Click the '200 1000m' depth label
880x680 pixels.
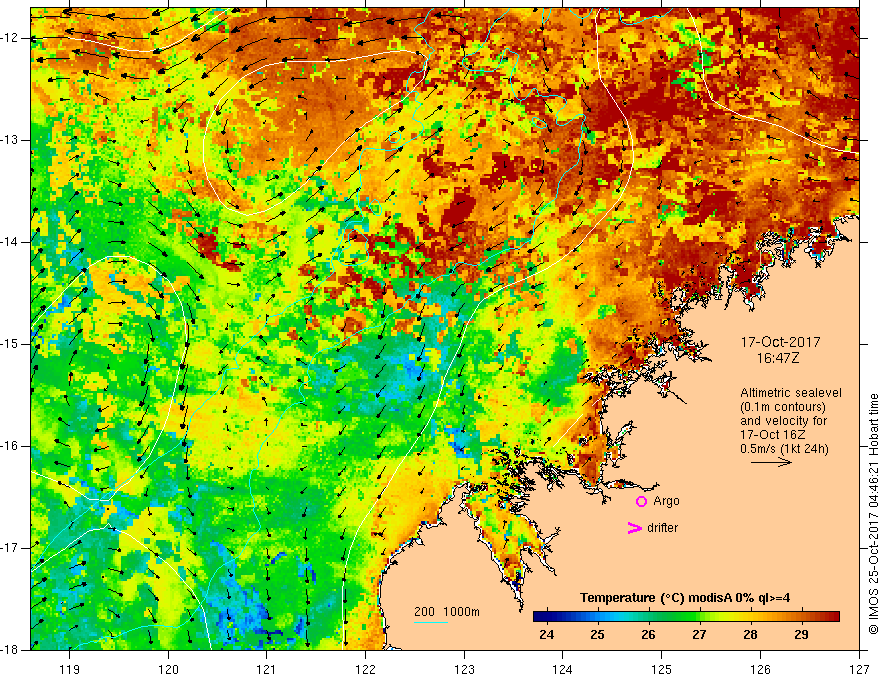pos(447,612)
